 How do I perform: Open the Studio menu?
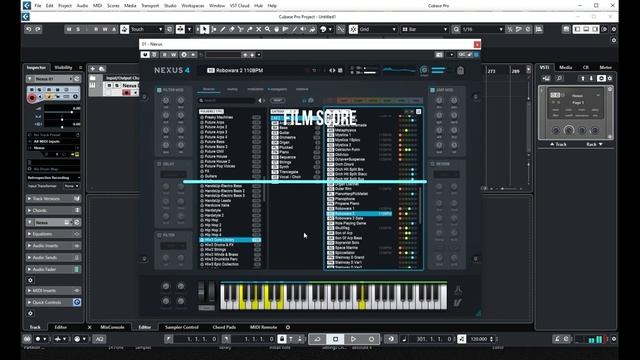pyautogui.click(x=170, y=6)
